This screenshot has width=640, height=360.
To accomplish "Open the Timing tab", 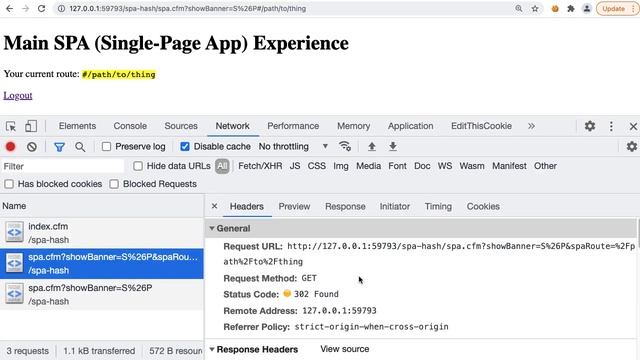I will [x=438, y=207].
